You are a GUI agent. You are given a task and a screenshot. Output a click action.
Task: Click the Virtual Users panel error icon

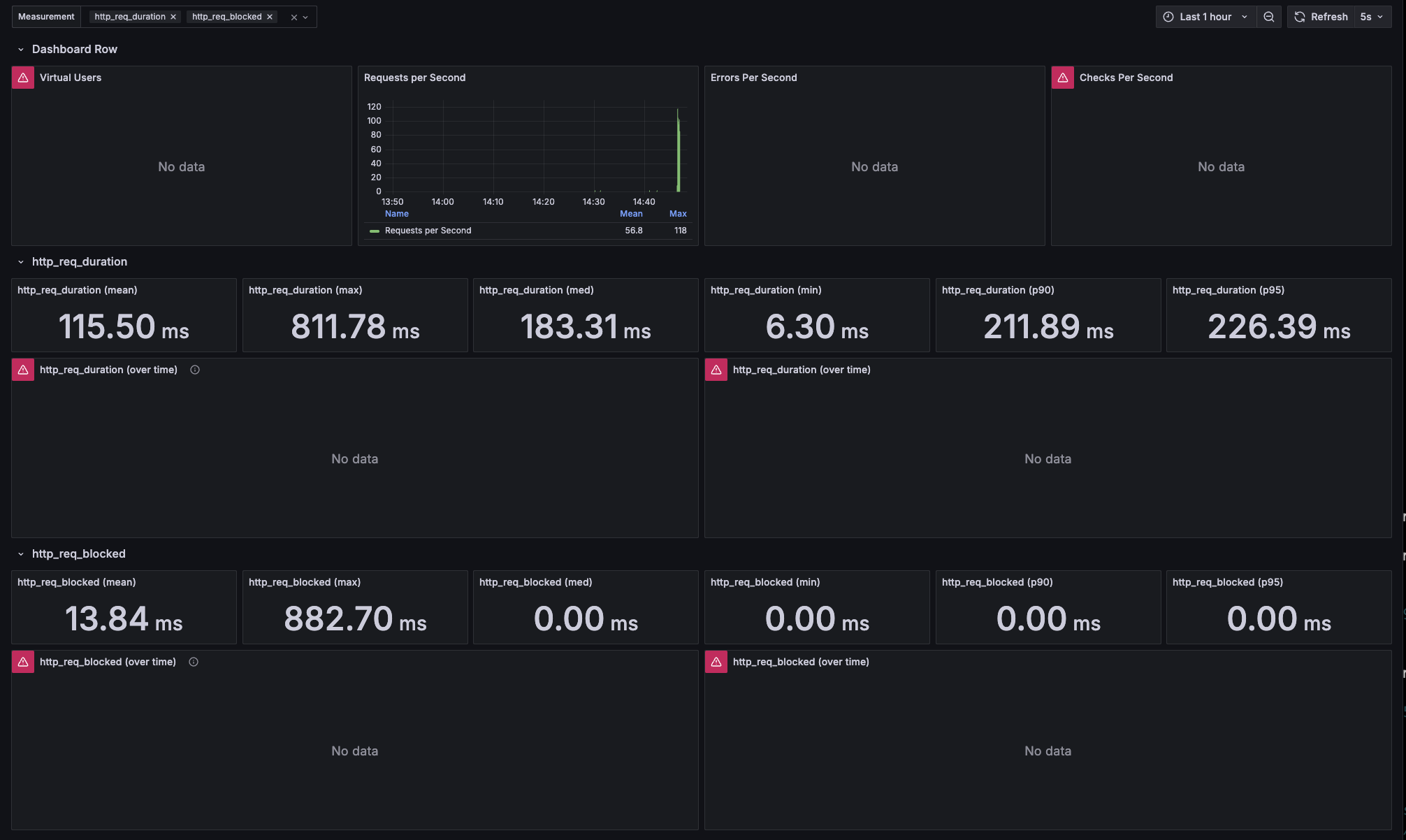[23, 78]
